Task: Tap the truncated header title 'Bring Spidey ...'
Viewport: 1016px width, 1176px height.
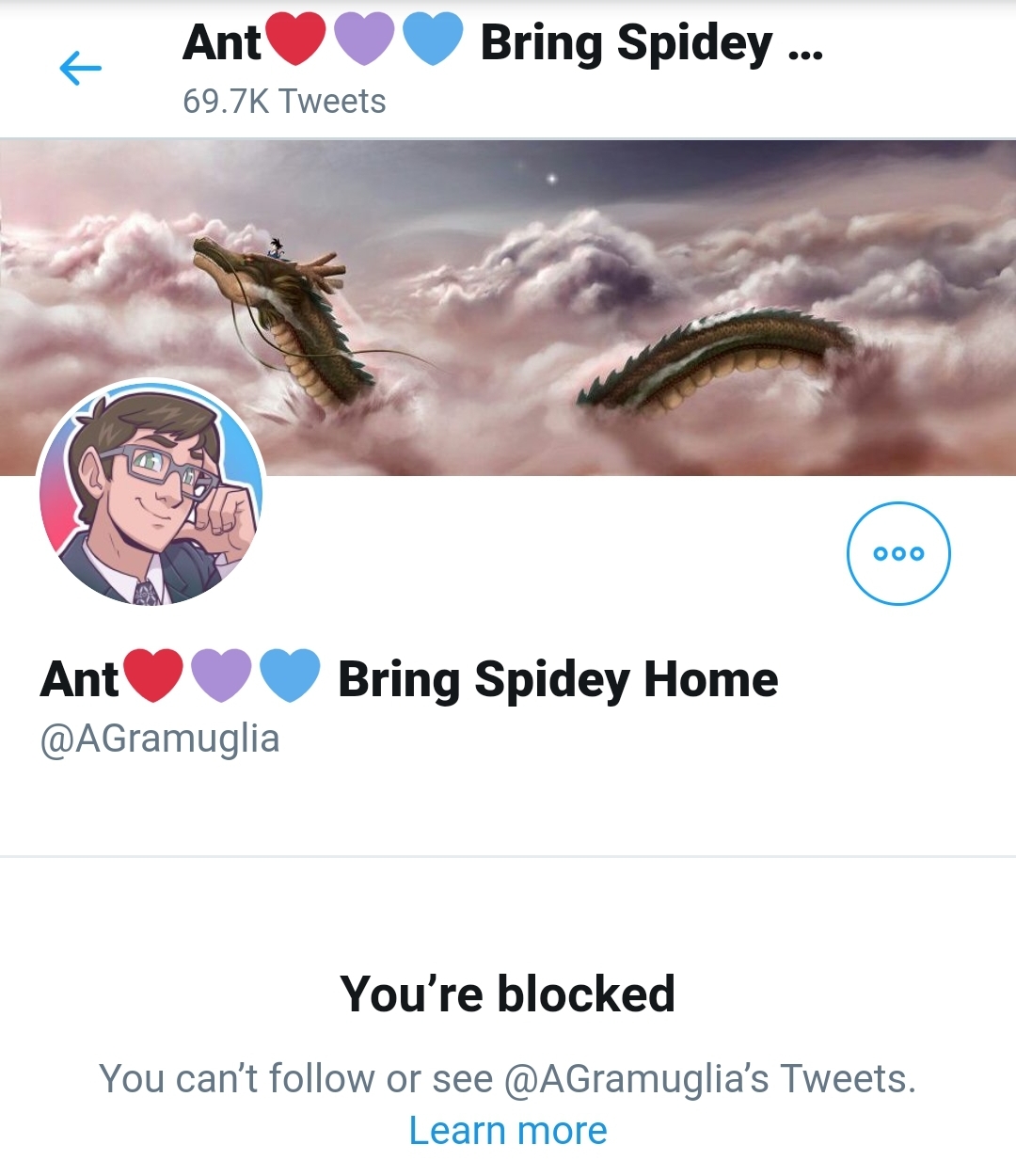Action: [651, 44]
